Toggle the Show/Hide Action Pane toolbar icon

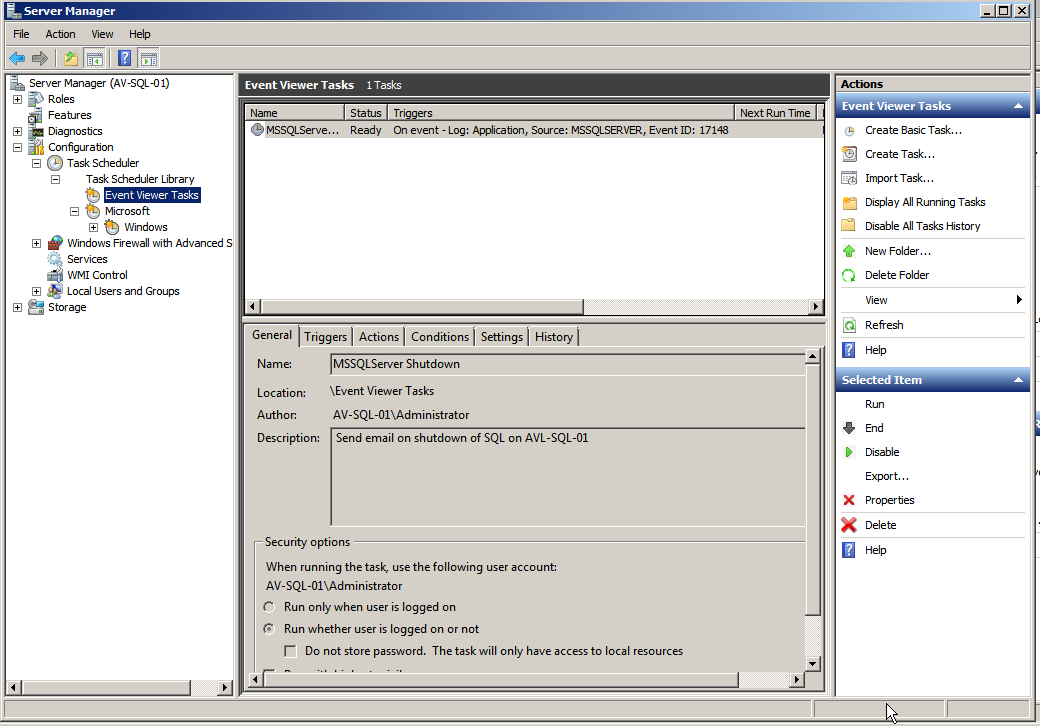[x=149, y=58]
